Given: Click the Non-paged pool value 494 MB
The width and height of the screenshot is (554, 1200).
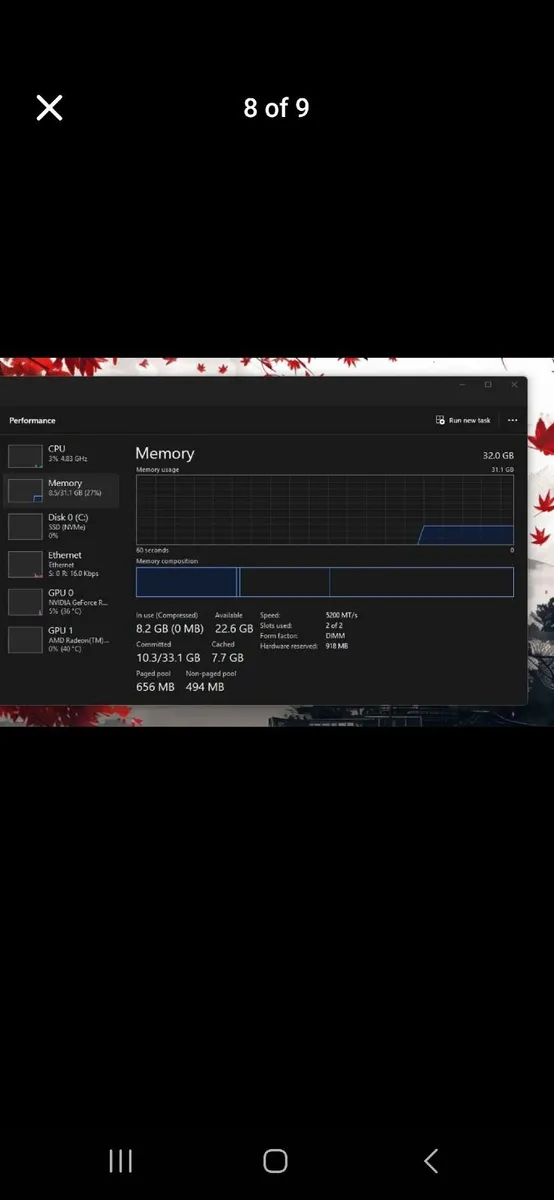Looking at the screenshot, I should 205,687.
